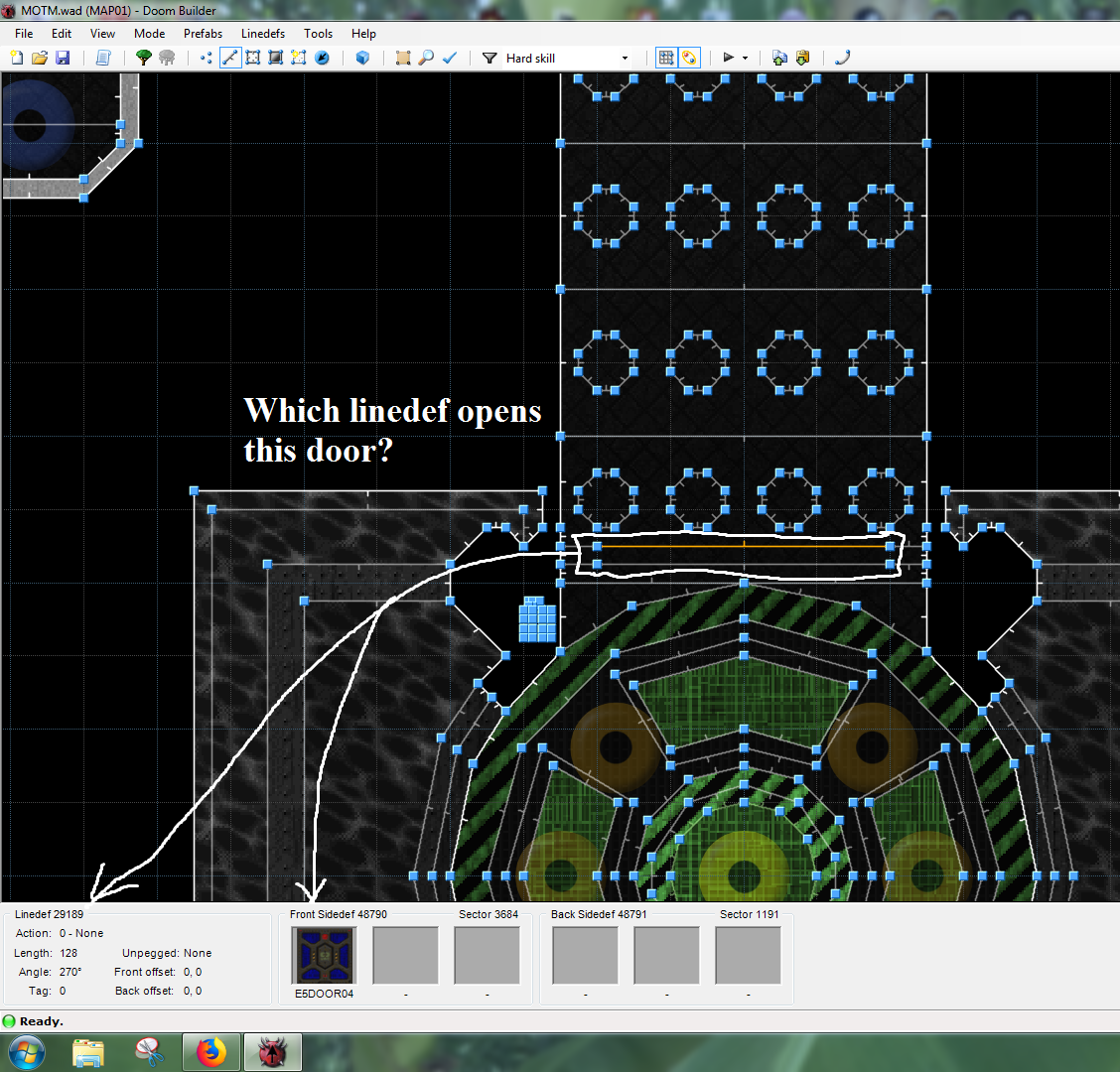This screenshot has height=1072, width=1120.
Task: Open the Windows Start menu orb
Action: tap(27, 1053)
